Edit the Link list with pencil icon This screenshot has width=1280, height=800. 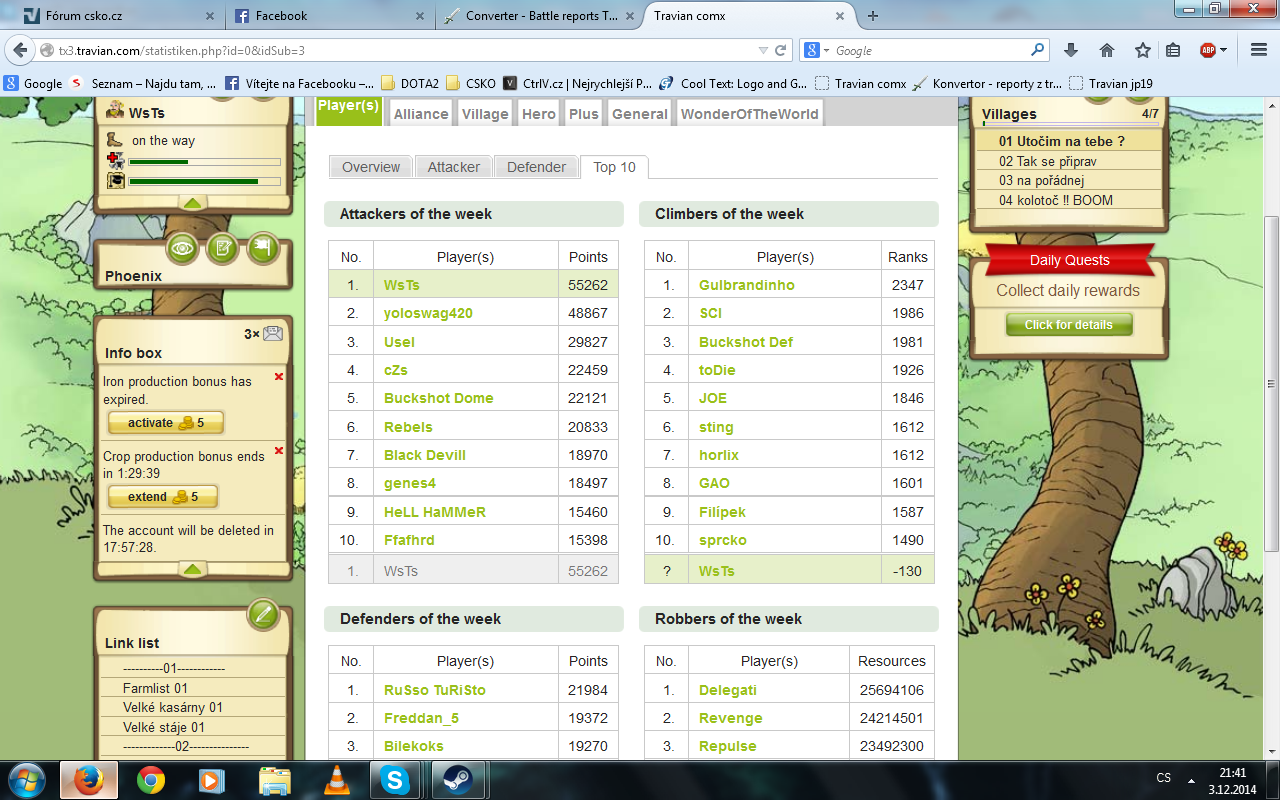[x=263, y=614]
